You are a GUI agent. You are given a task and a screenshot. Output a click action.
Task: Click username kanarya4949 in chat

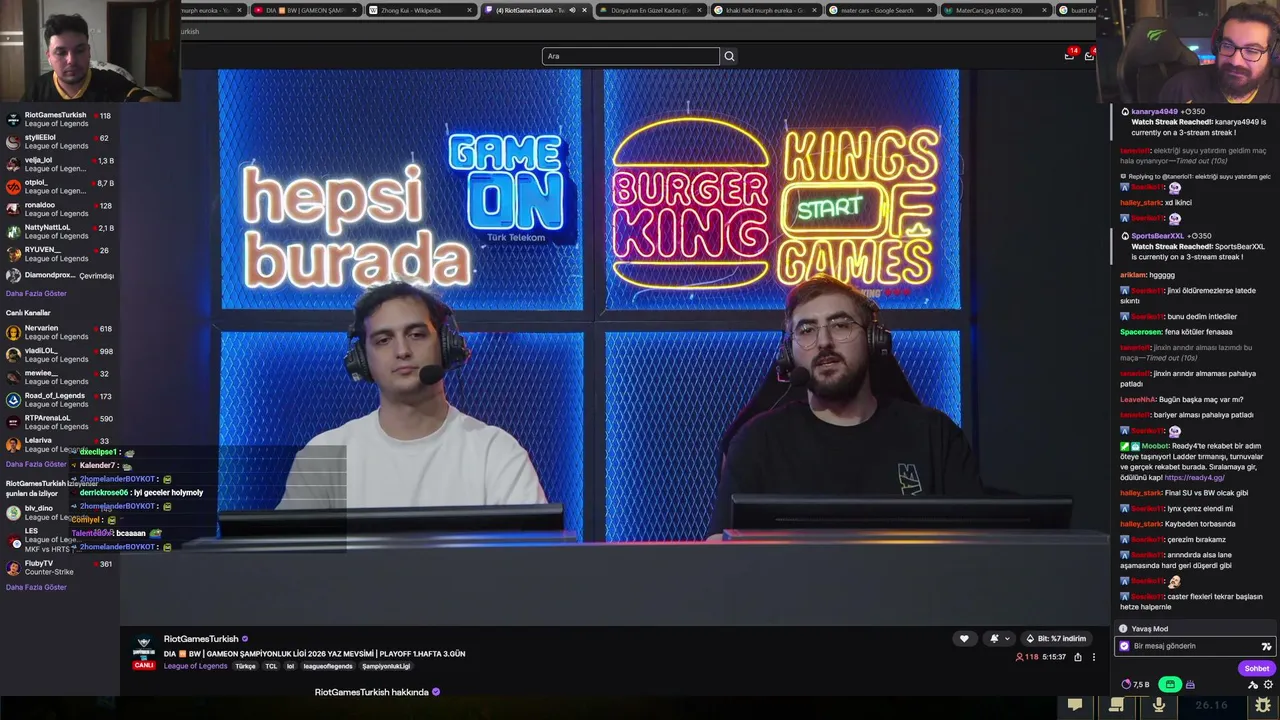1155,112
